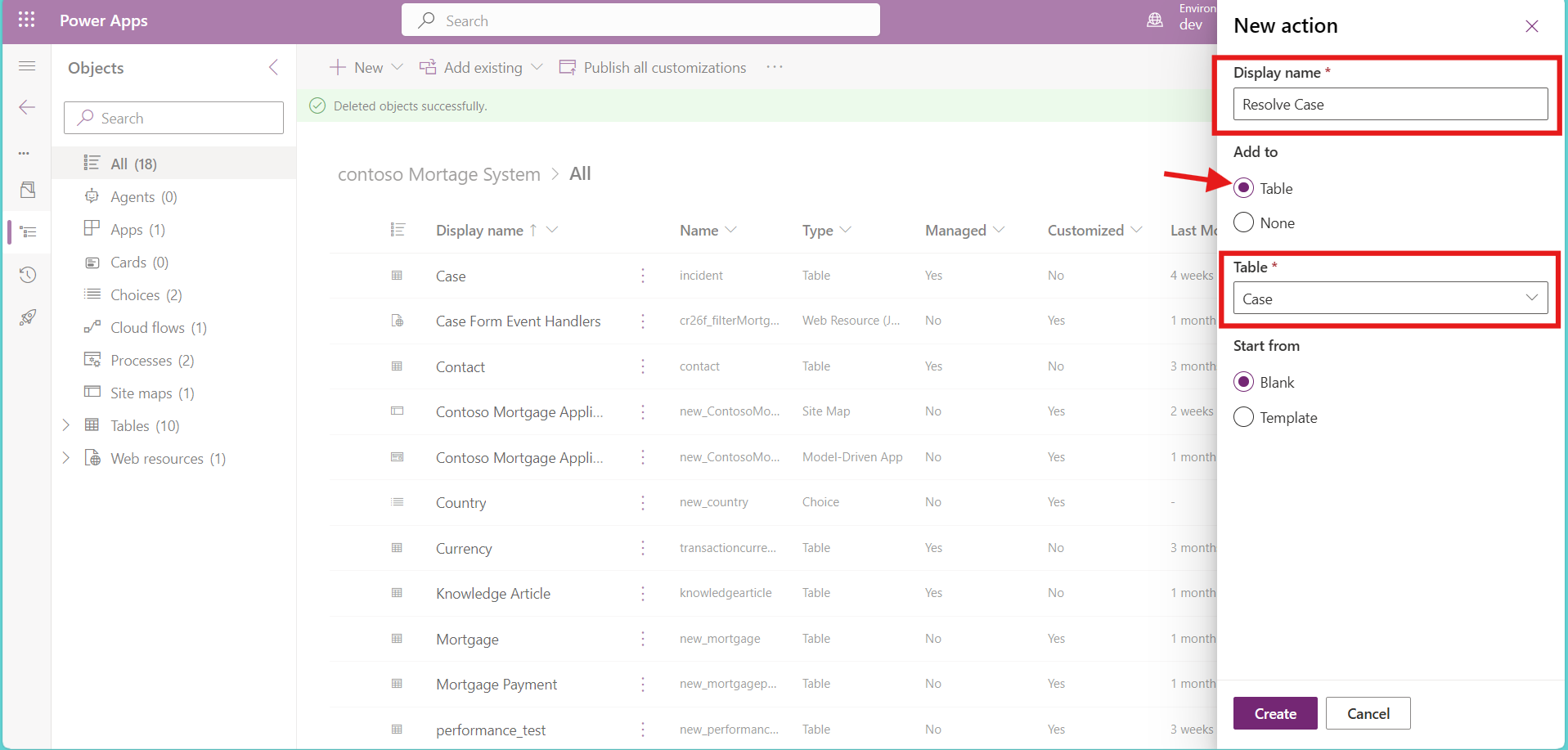Click the Display name input field

point(1390,105)
